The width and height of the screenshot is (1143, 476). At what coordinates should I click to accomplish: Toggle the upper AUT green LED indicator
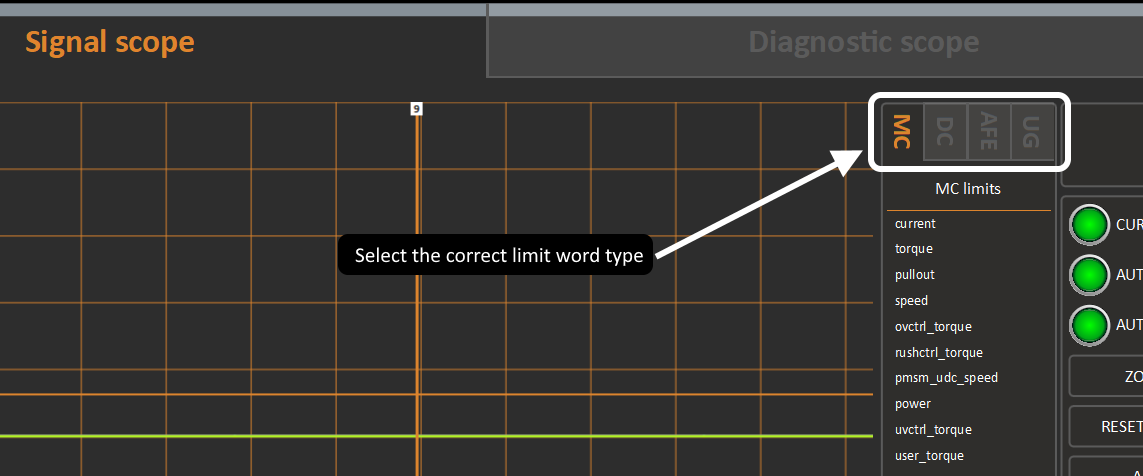tap(1090, 276)
